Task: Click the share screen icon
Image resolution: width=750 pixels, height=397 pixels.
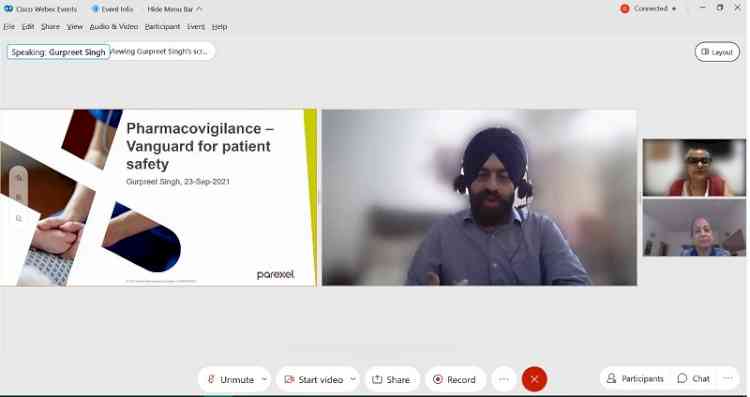Action: pos(377,379)
